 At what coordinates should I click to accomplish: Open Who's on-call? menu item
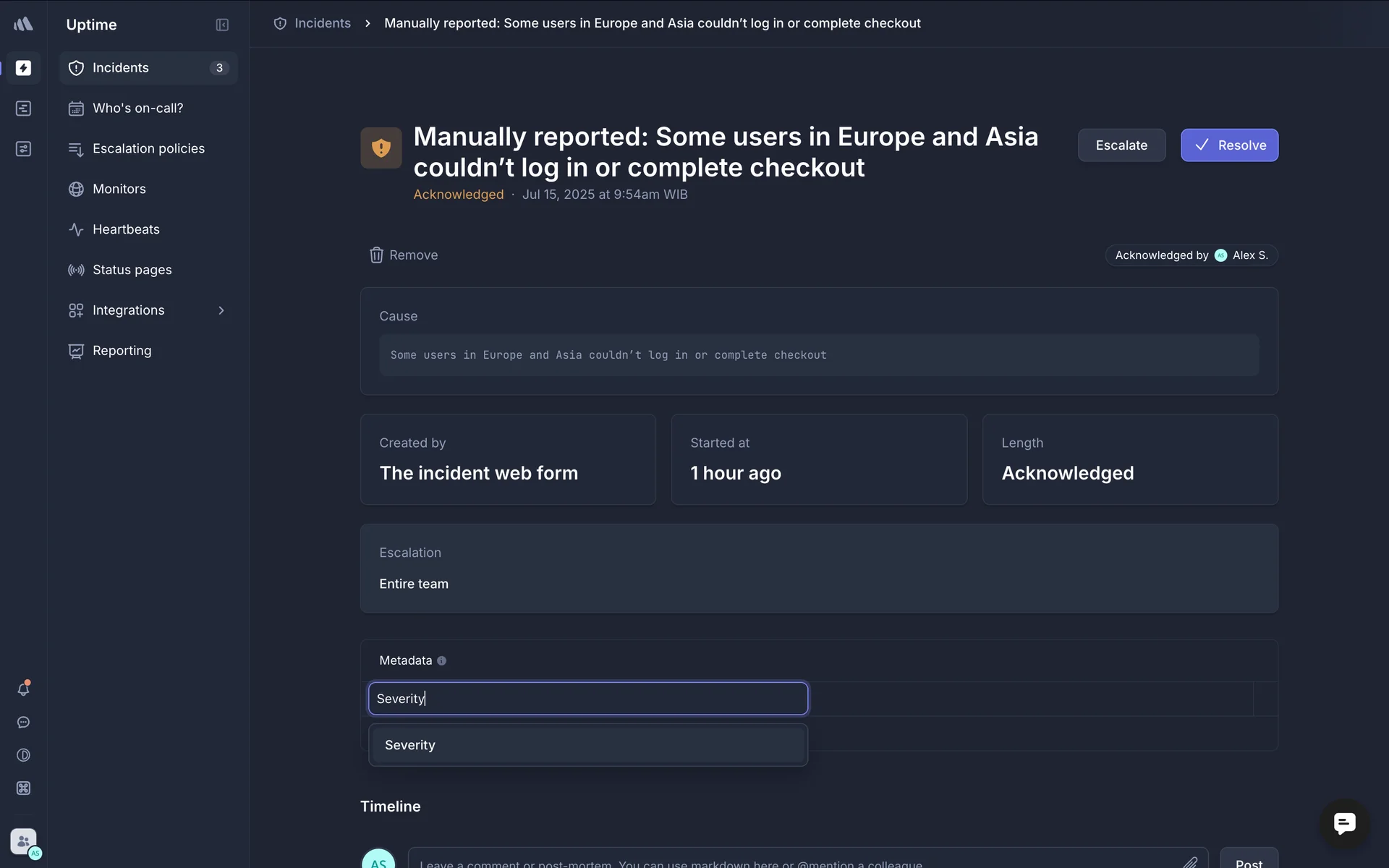tap(137, 108)
